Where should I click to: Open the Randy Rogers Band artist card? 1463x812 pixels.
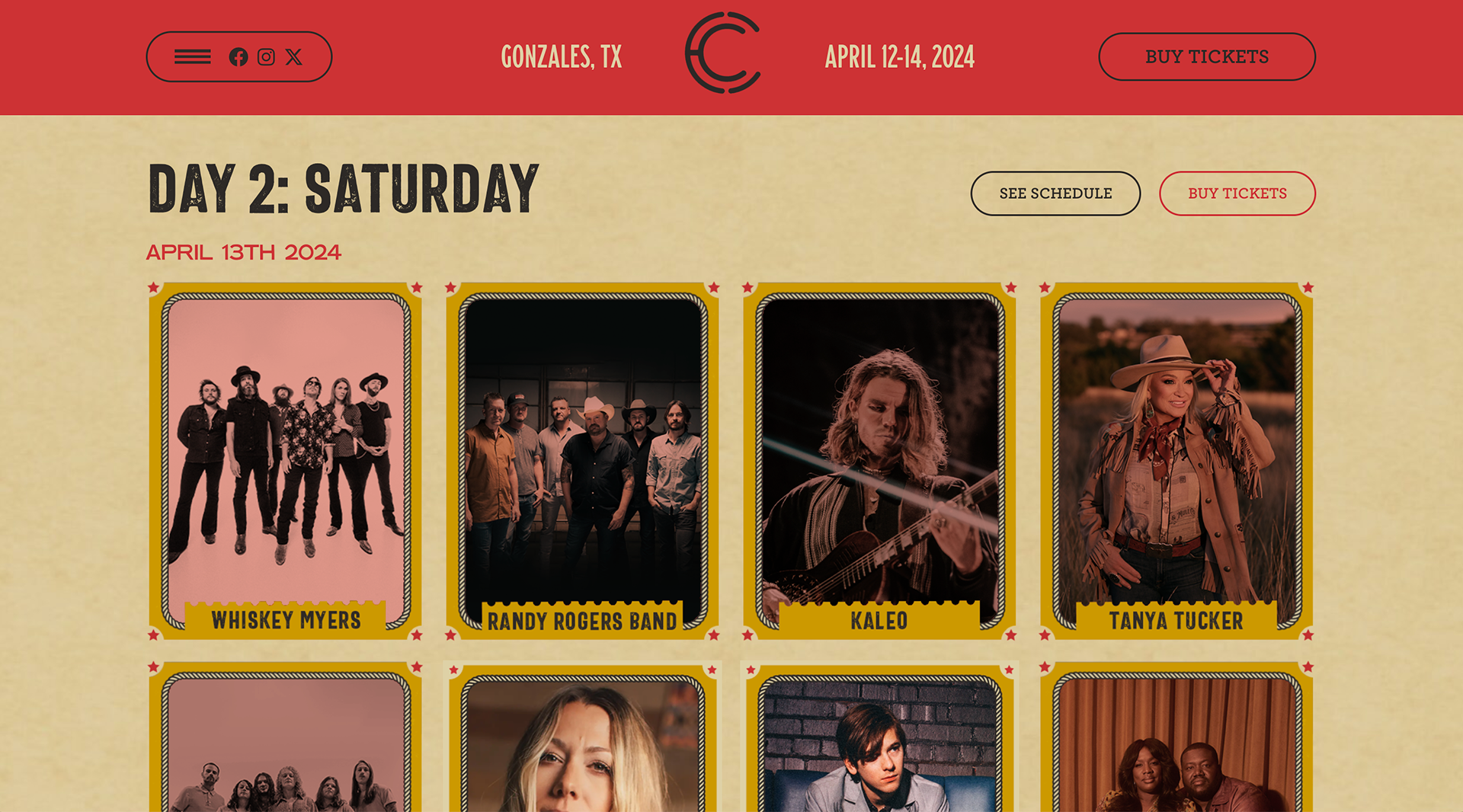[x=583, y=461]
